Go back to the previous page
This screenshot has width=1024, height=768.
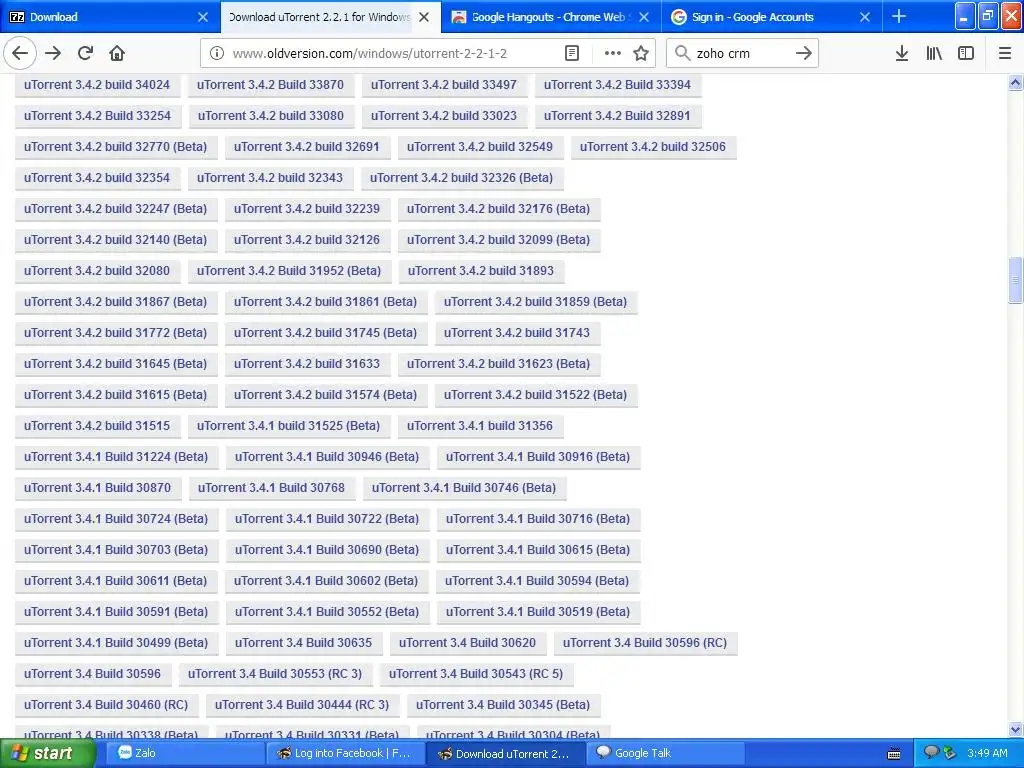pos(20,53)
